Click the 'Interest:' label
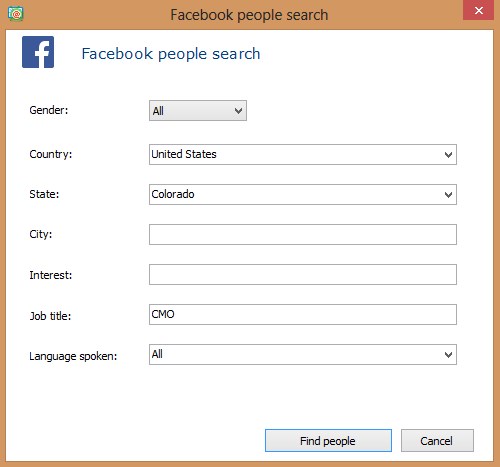 tap(51, 275)
